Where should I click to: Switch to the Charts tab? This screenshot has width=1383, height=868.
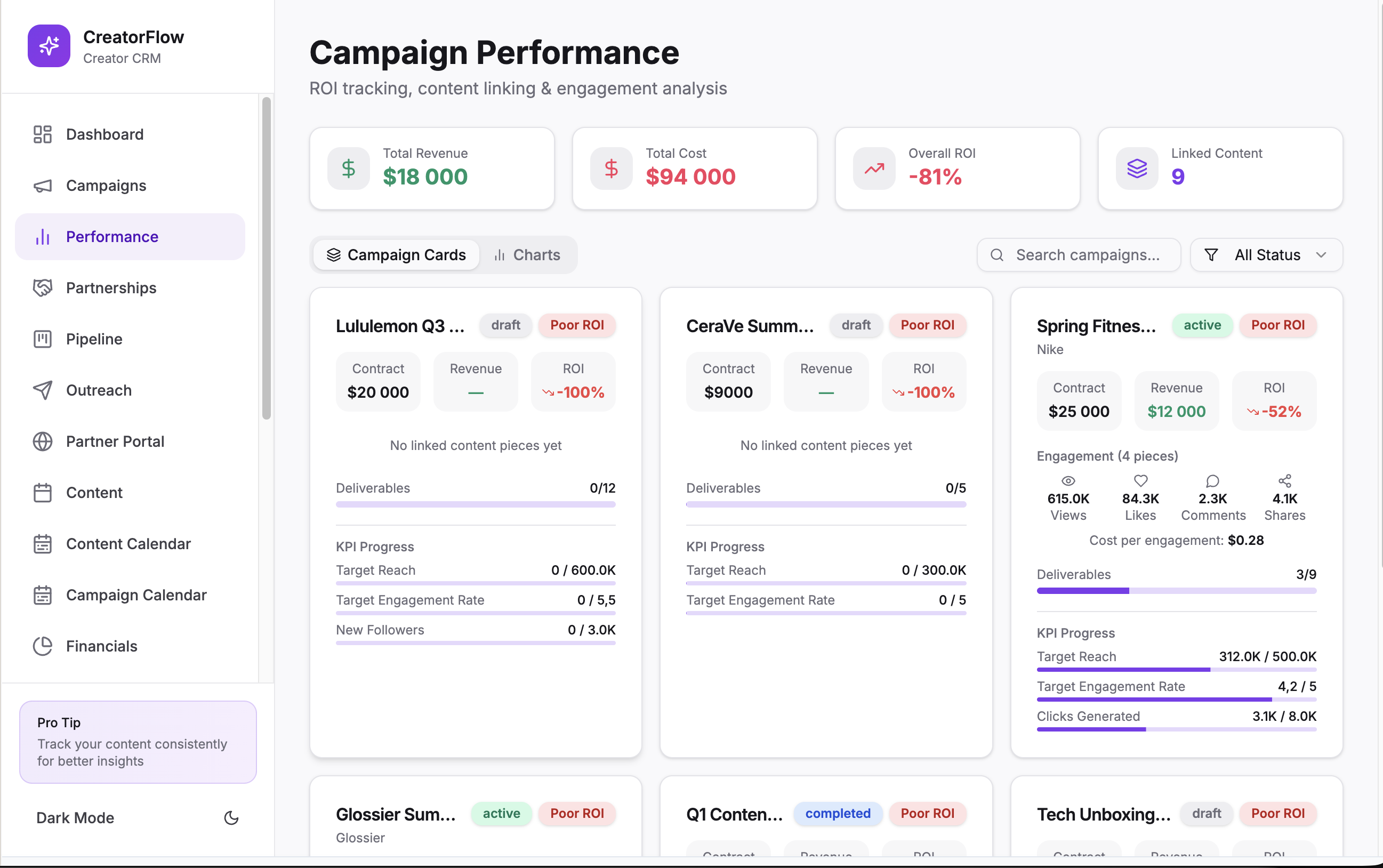[527, 255]
